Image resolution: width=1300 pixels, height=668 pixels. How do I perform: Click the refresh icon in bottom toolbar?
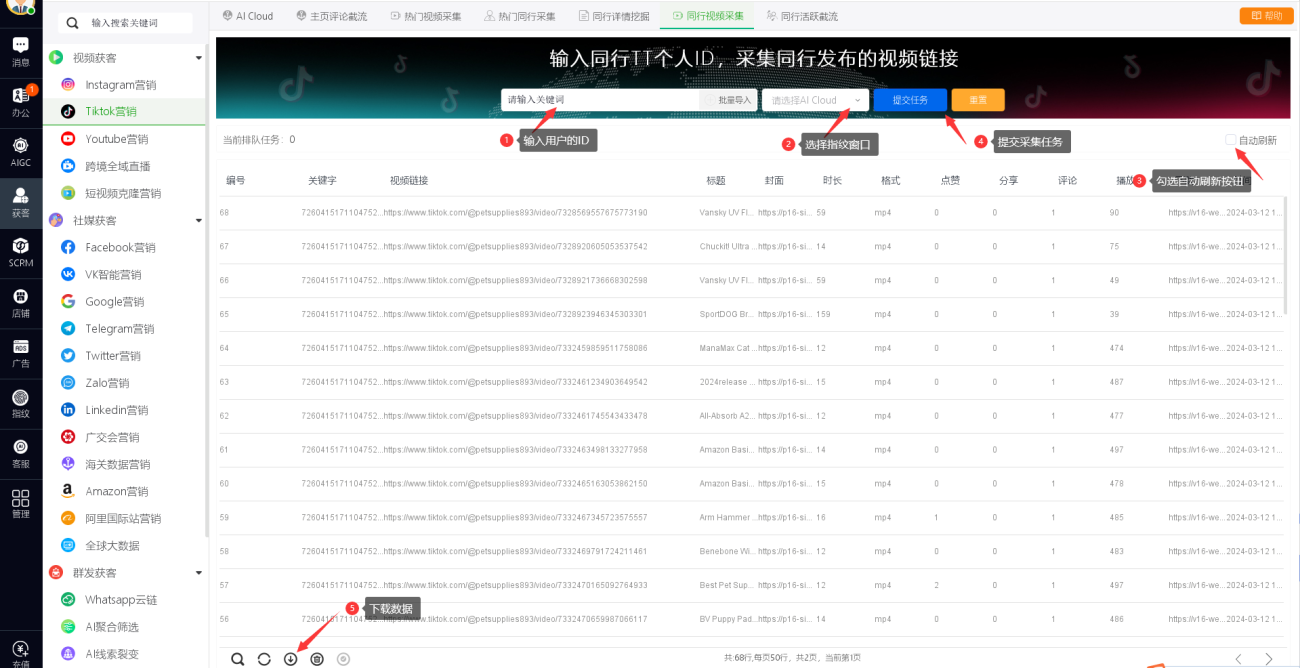pos(264,659)
